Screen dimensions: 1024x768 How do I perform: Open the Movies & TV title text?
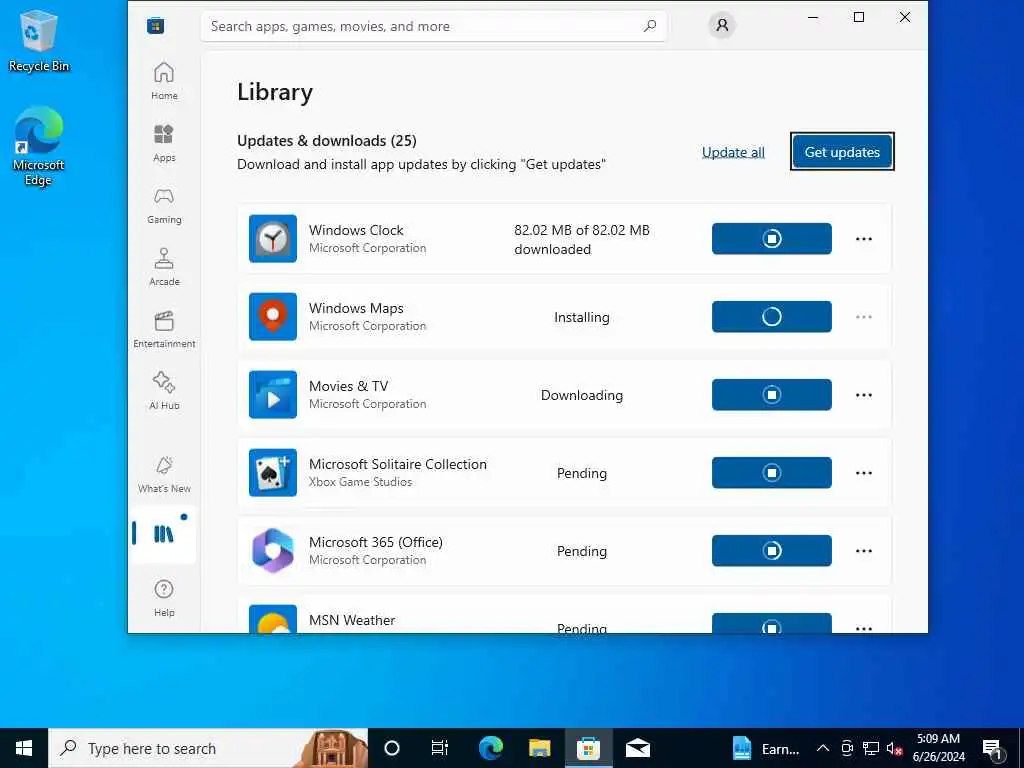348,386
